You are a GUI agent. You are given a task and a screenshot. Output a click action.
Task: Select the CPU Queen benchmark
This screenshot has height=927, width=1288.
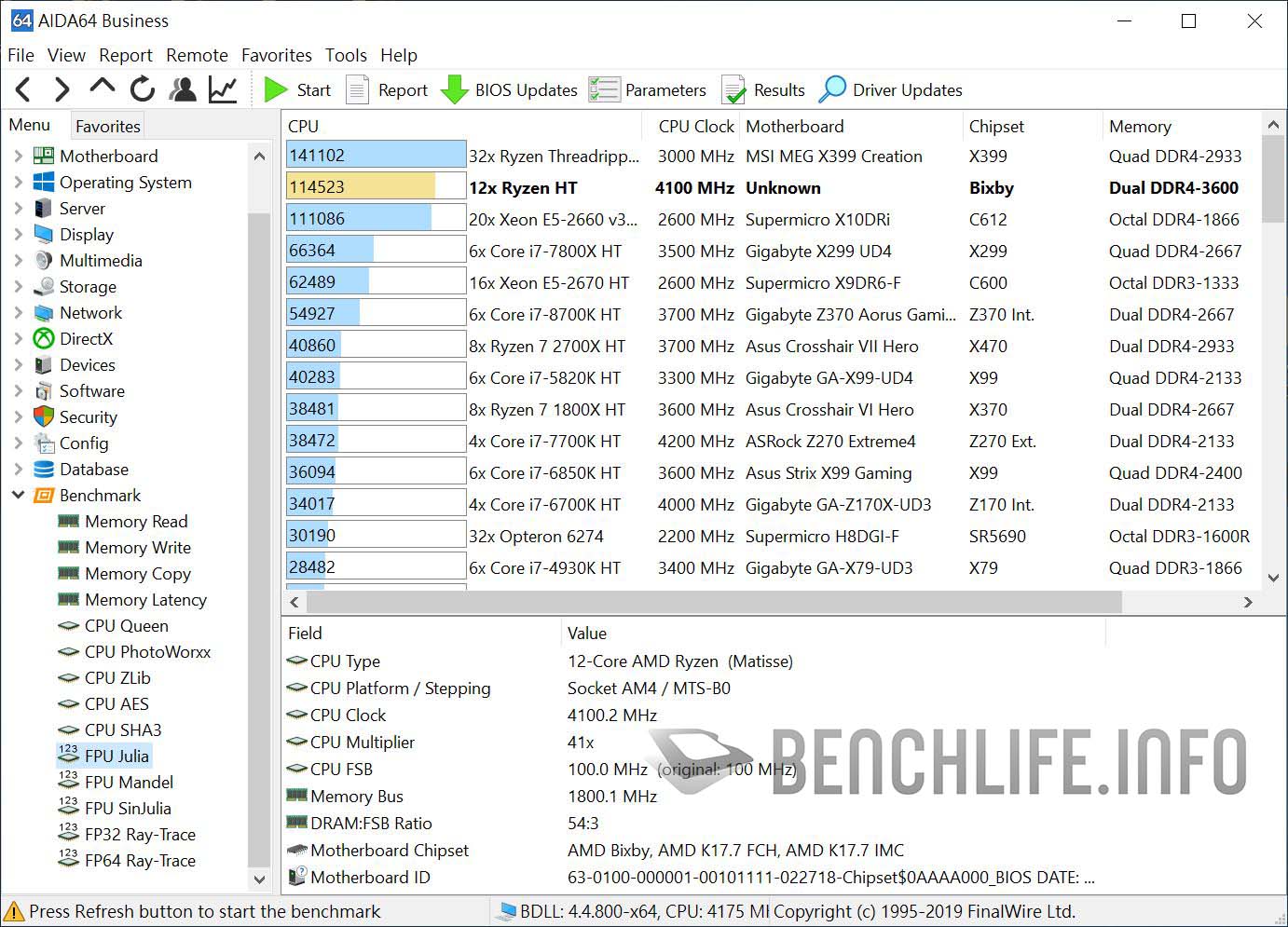125,625
